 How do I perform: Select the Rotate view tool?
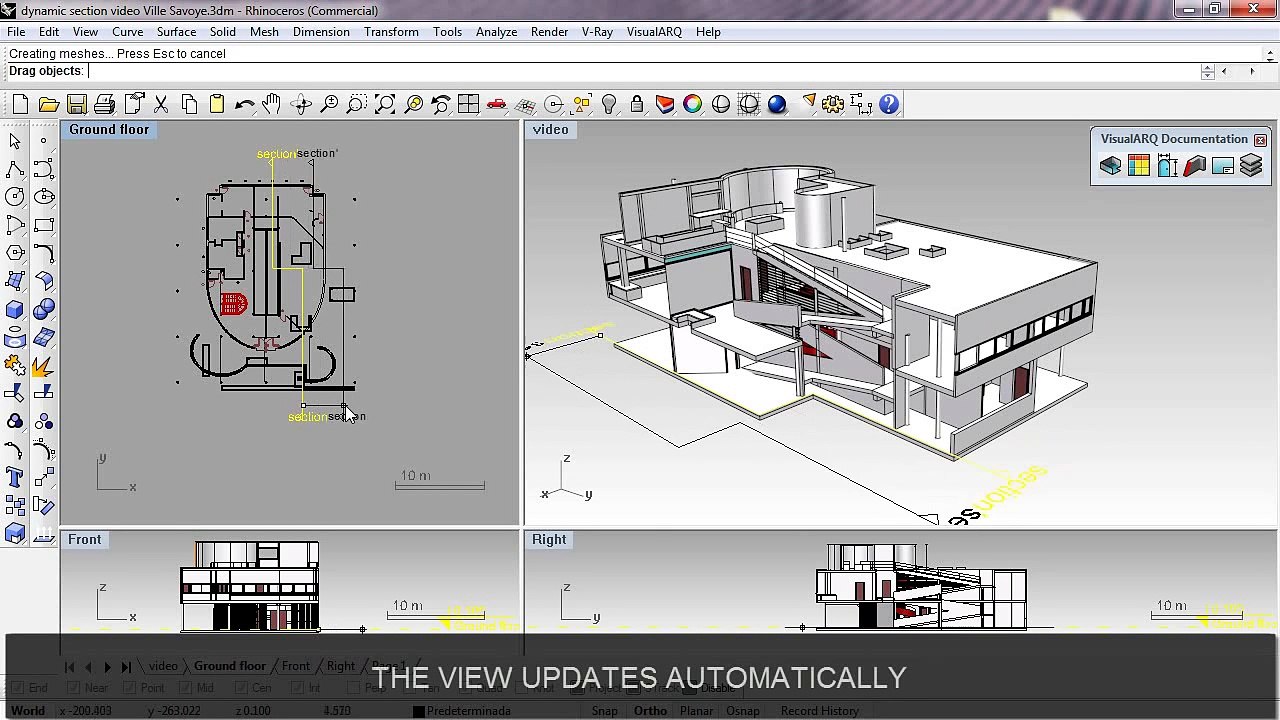click(301, 104)
